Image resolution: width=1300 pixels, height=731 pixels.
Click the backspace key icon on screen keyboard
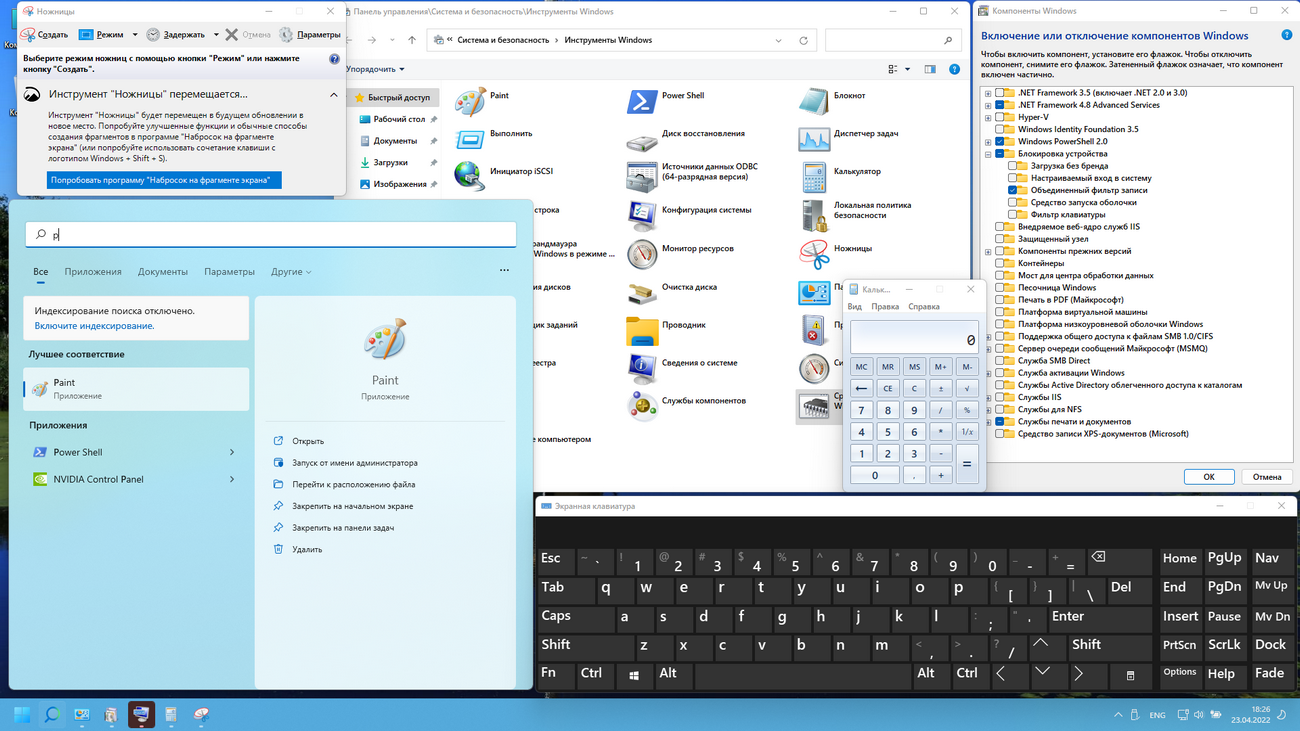[1098, 558]
